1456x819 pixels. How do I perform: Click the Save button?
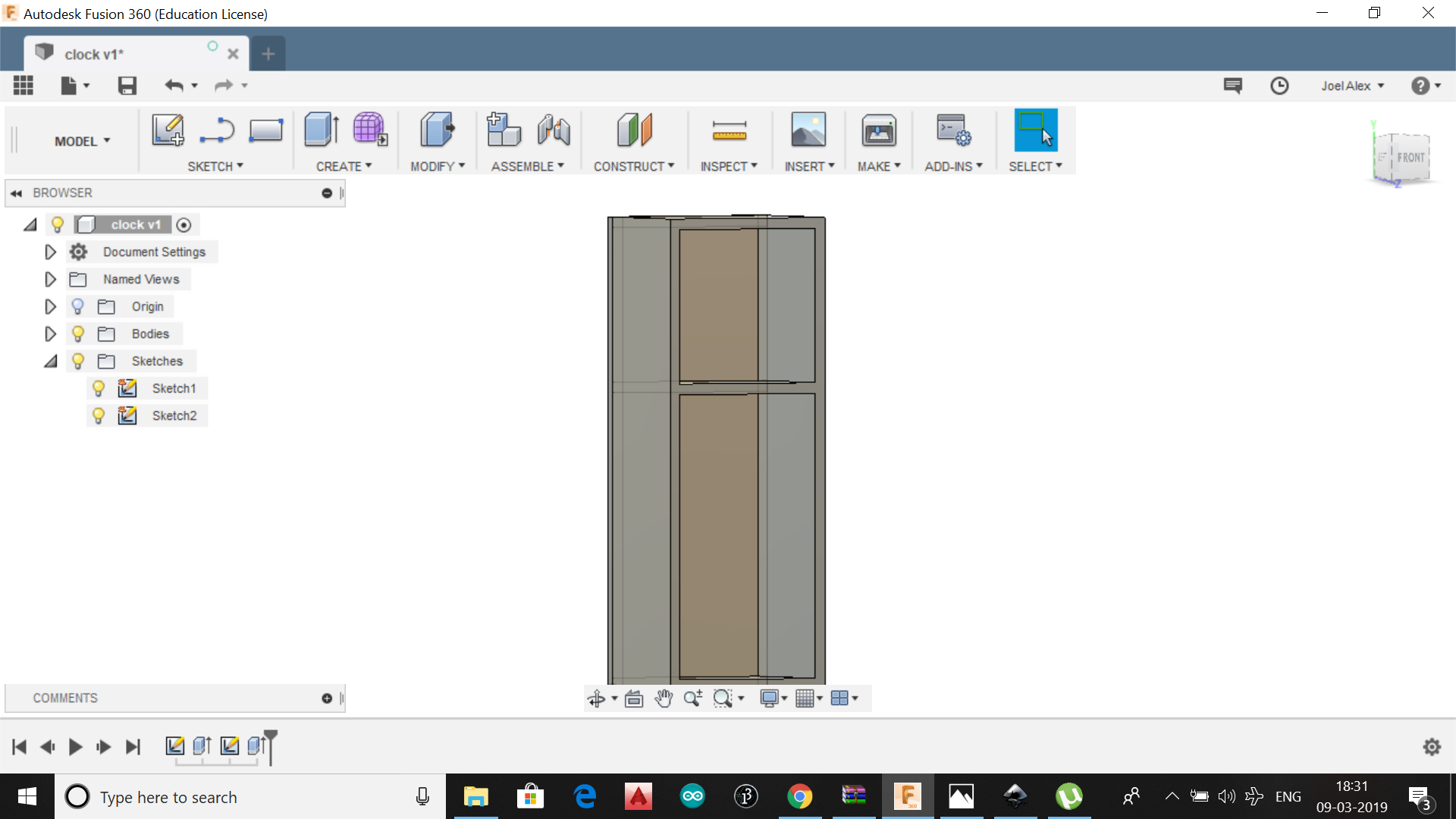click(x=127, y=86)
